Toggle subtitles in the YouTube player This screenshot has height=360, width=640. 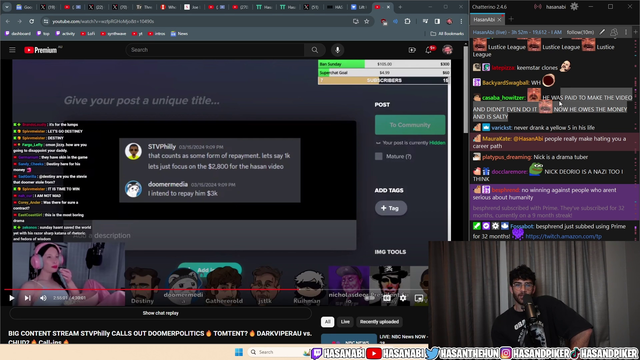coord(387,298)
